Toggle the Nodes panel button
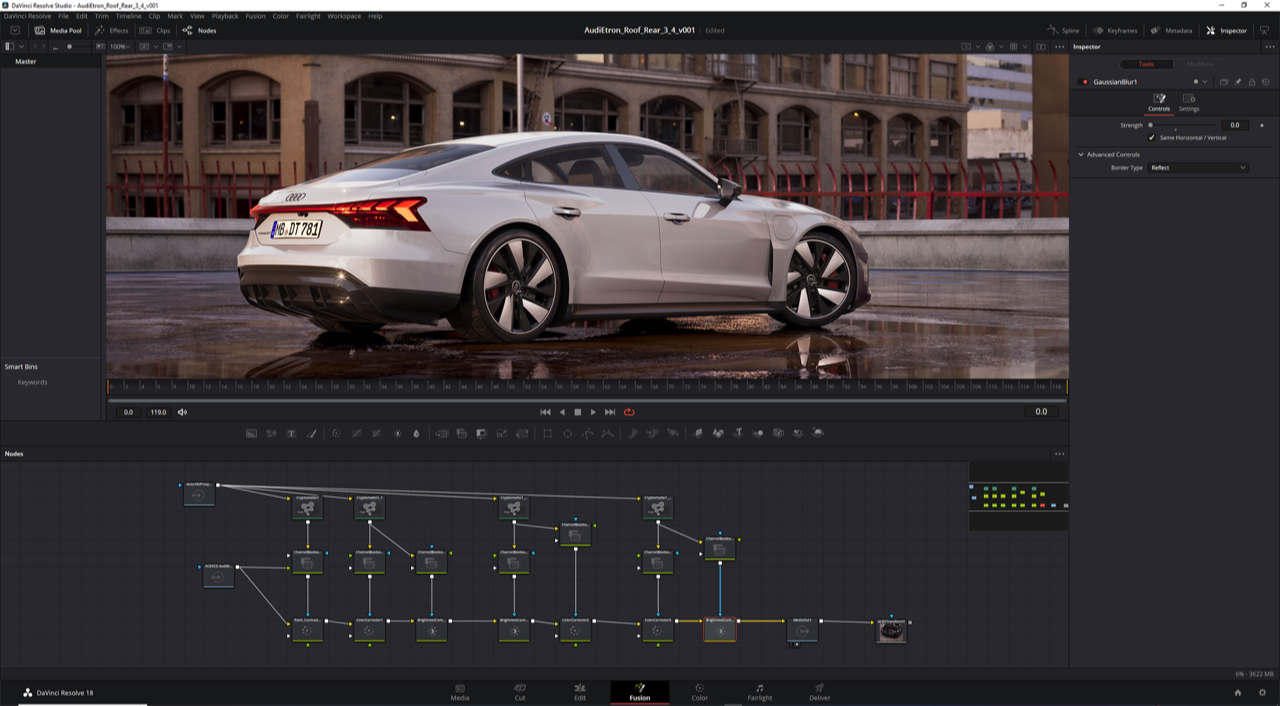The image size is (1280, 706). (x=199, y=30)
